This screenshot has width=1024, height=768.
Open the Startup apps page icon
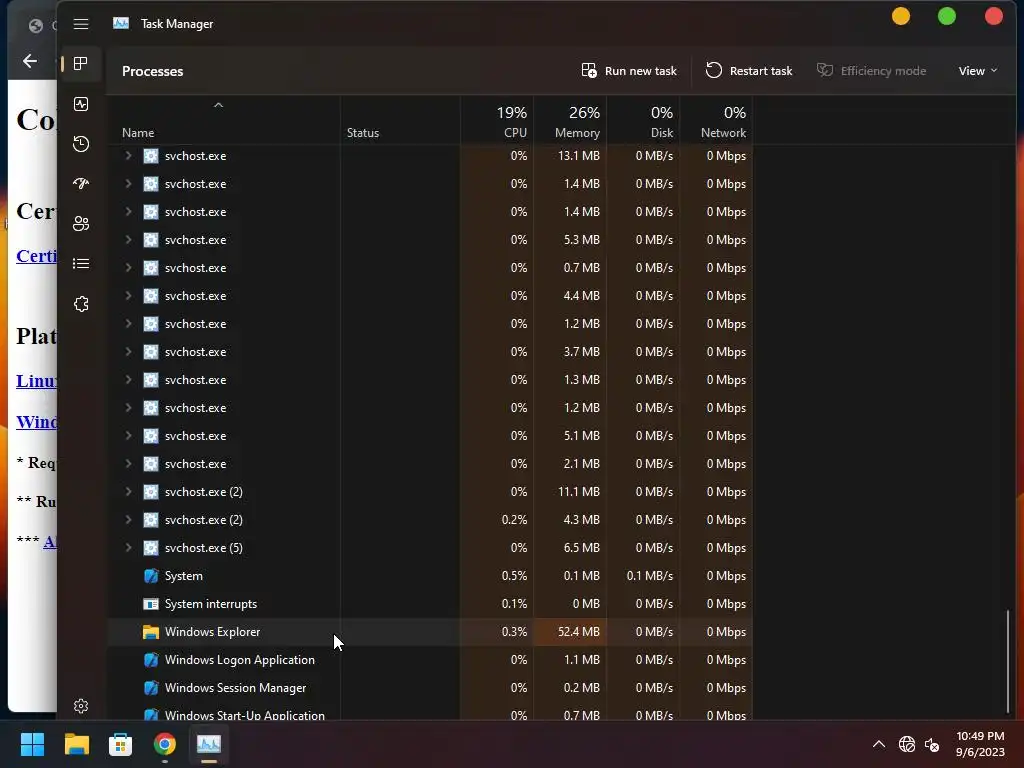[81, 184]
